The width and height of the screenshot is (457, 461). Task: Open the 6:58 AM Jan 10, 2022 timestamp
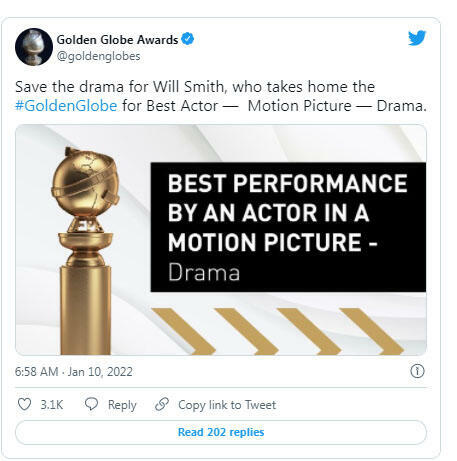pos(74,371)
